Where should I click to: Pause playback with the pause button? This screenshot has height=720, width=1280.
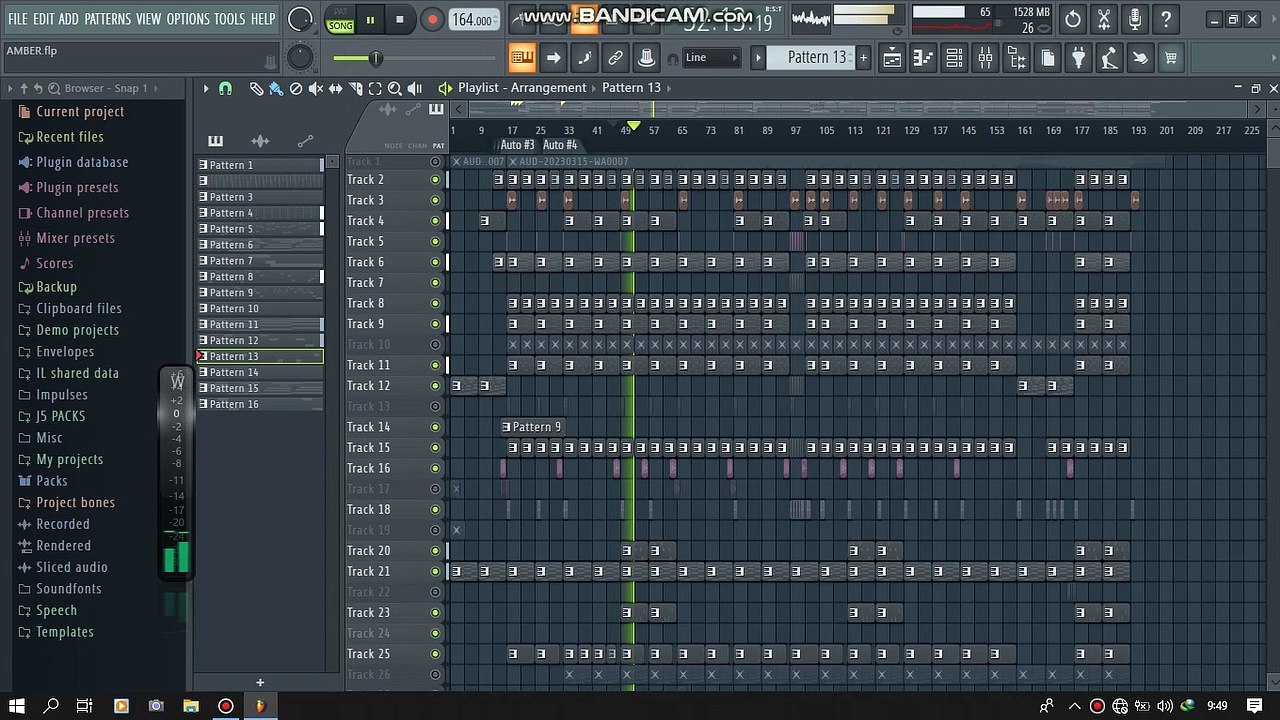[370, 19]
